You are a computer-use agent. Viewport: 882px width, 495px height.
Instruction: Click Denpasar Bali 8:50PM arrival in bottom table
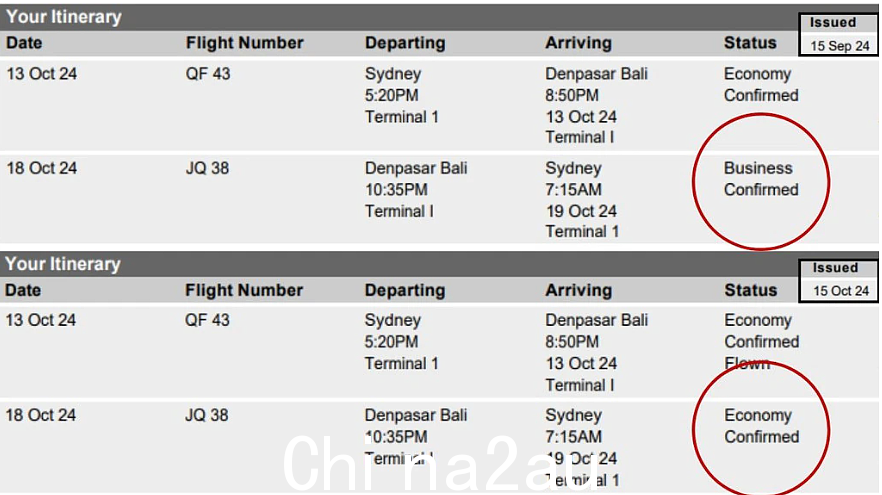[596, 331]
